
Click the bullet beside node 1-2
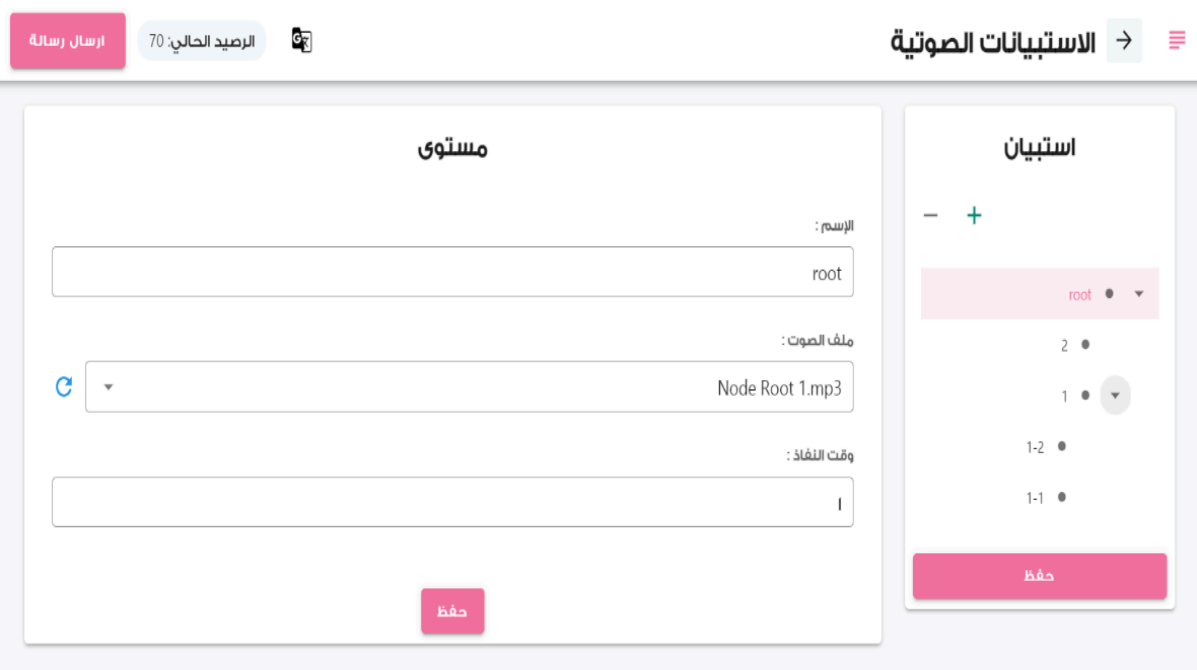[1061, 446]
